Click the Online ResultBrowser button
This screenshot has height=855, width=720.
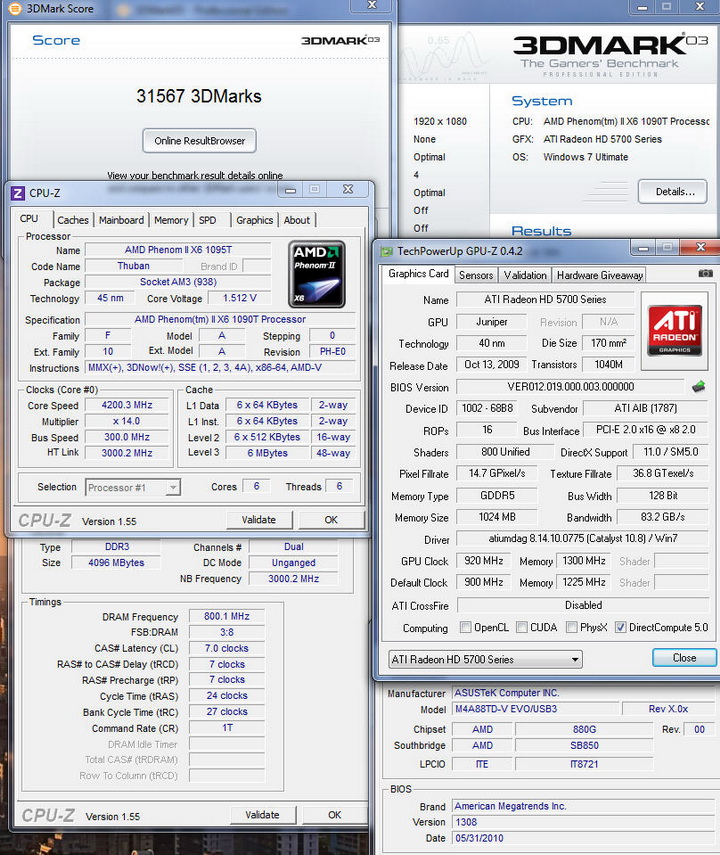(x=199, y=141)
